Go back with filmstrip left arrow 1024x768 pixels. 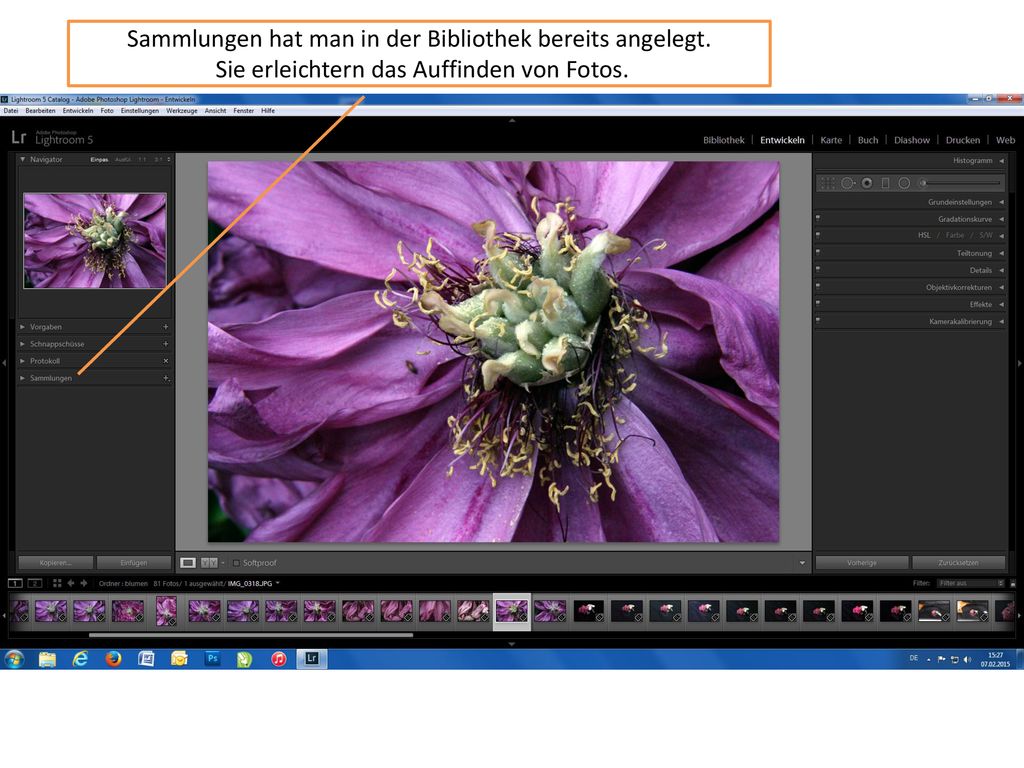71,583
